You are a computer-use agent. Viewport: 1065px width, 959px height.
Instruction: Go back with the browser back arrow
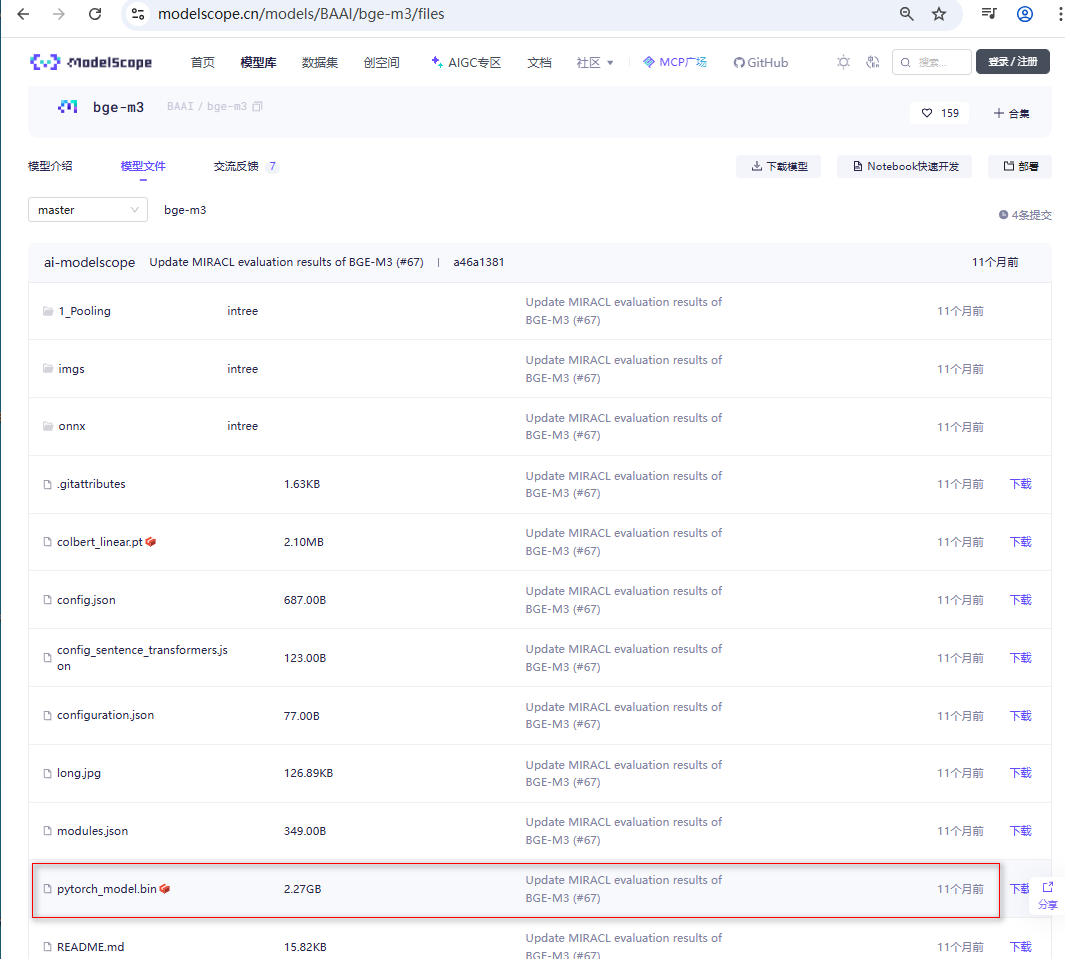click(23, 14)
